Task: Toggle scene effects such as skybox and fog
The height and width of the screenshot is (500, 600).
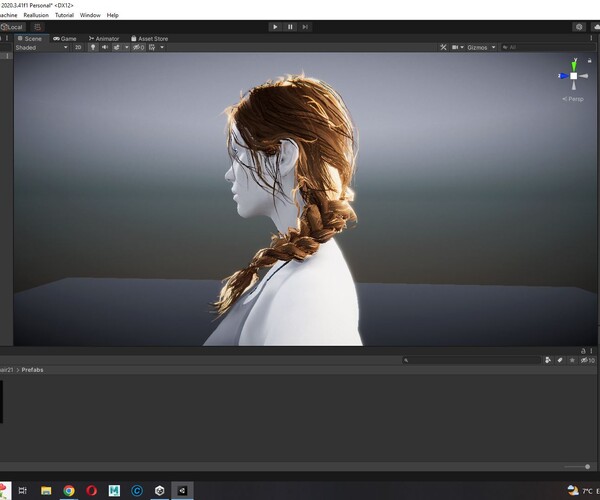Action: 116,47
